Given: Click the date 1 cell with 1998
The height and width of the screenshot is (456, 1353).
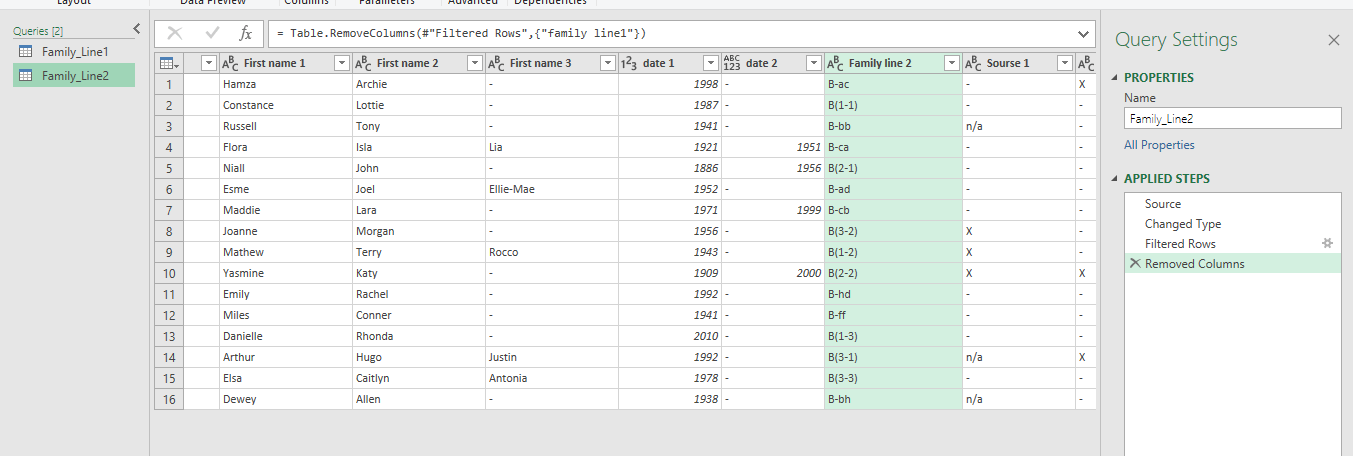Looking at the screenshot, I should [670, 84].
